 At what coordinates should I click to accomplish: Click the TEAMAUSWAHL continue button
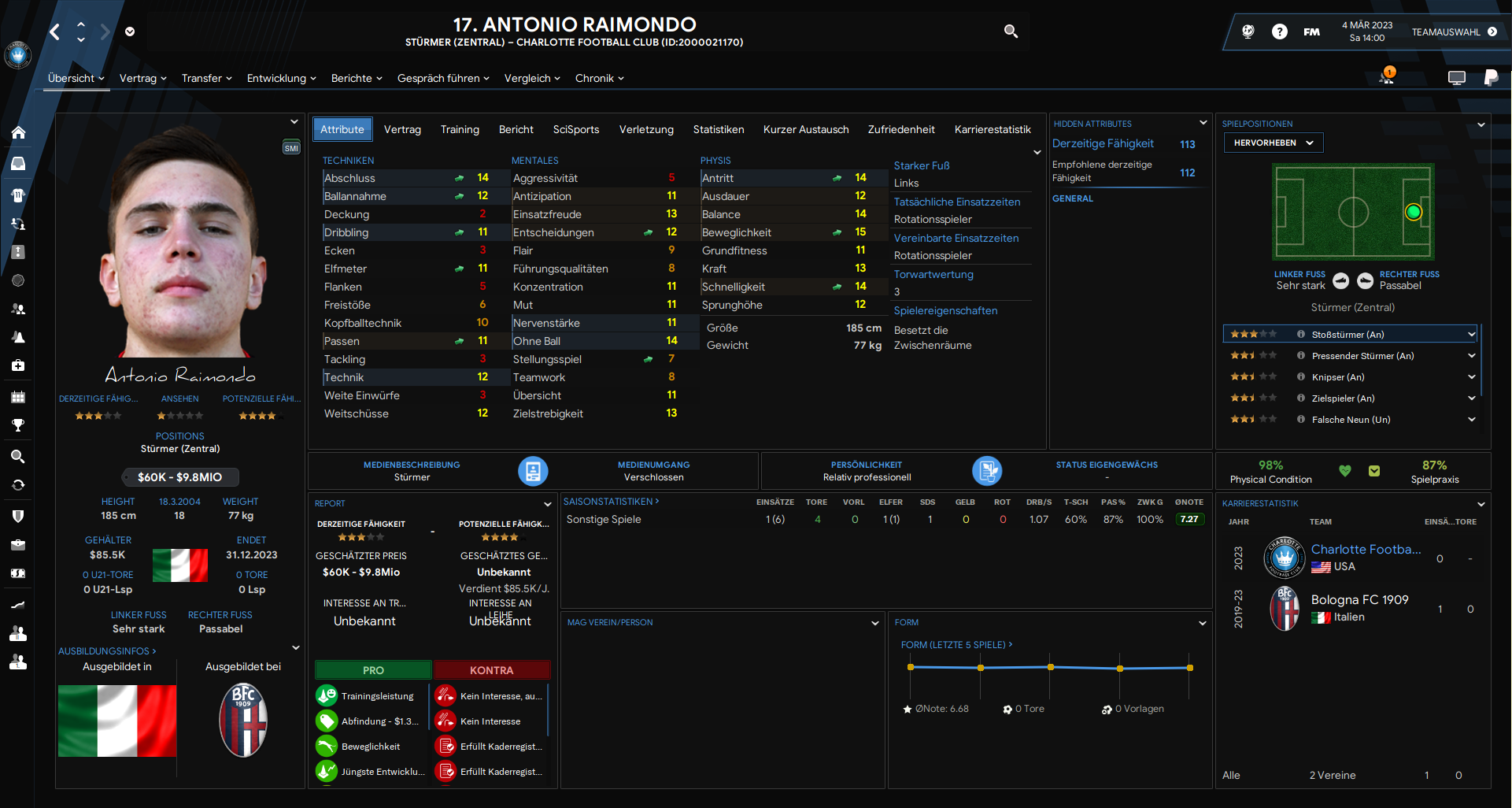(x=1455, y=32)
